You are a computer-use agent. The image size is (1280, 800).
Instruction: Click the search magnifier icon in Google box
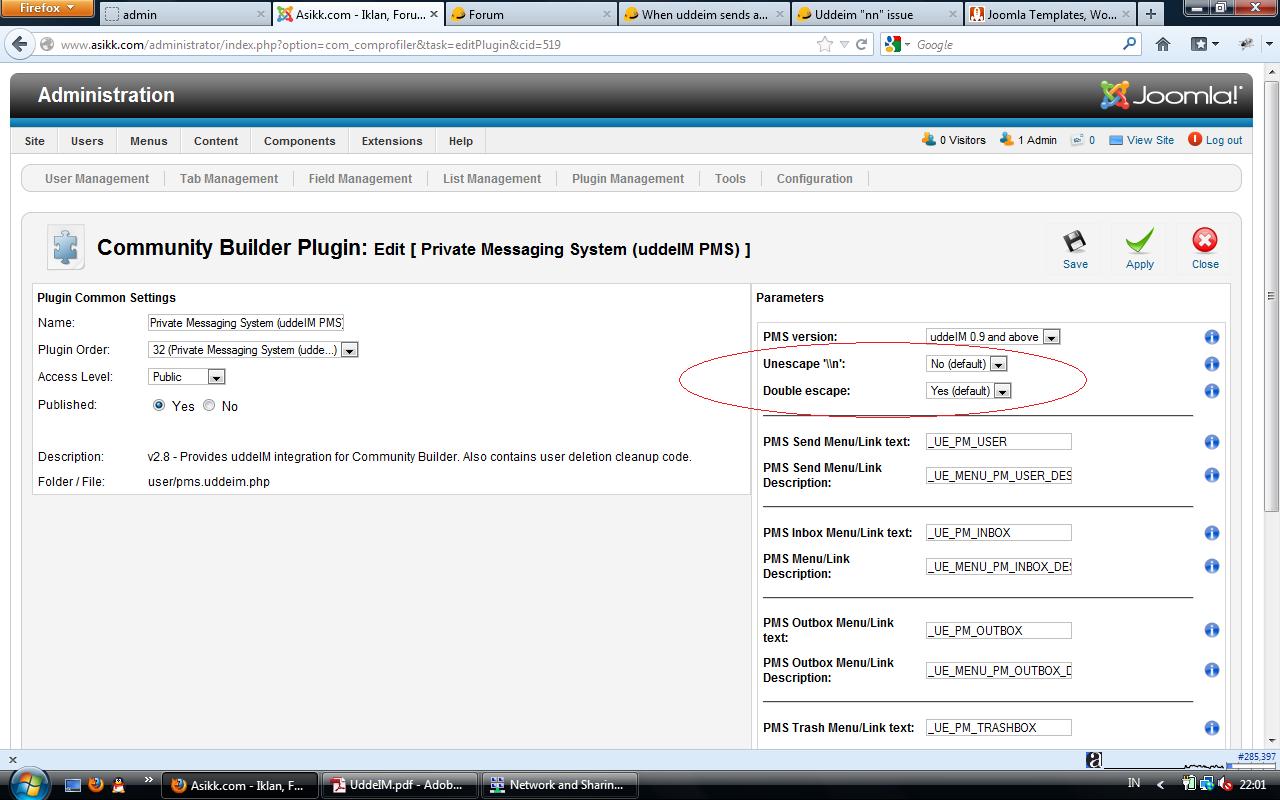tap(1129, 44)
